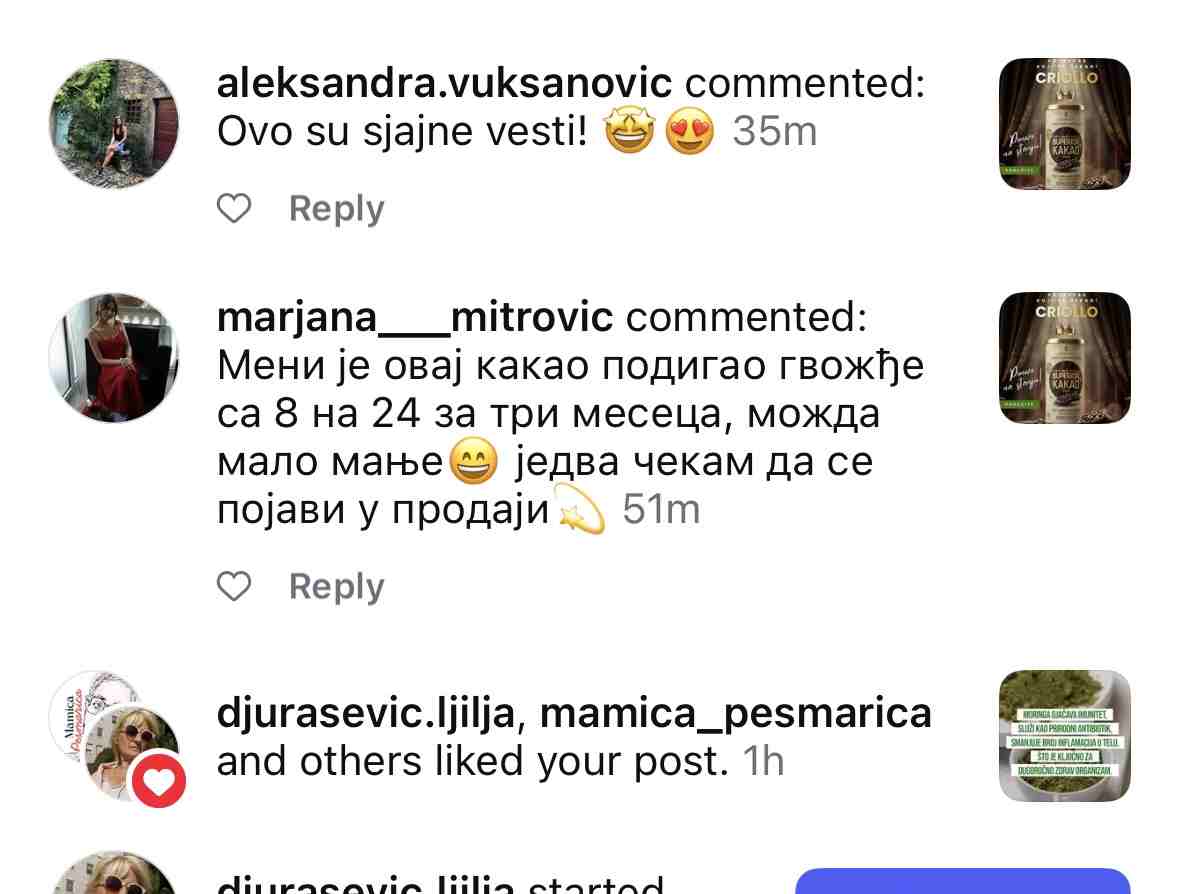Image resolution: width=1179 pixels, height=894 pixels.
Task: Open aleksandra.vuksanovic's profile picture
Action: click(x=114, y=124)
